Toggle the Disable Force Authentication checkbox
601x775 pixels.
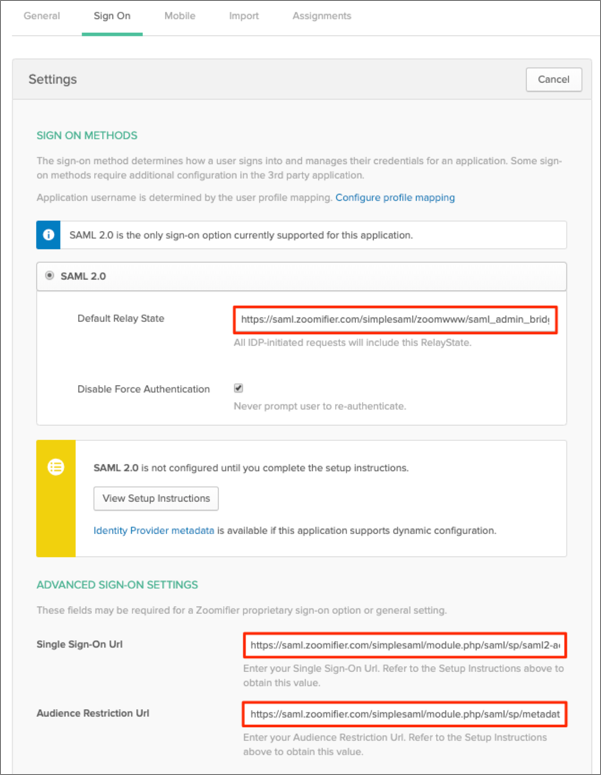pyautogui.click(x=238, y=388)
